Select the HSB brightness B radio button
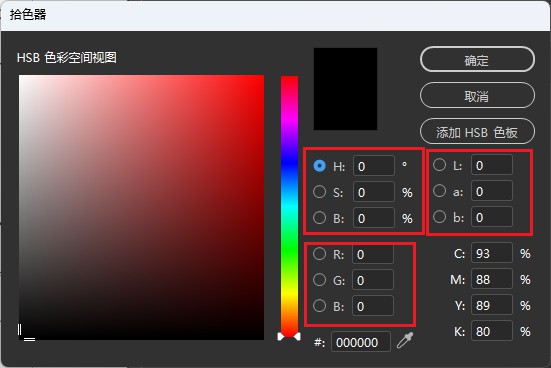The width and height of the screenshot is (551, 368). pos(319,218)
